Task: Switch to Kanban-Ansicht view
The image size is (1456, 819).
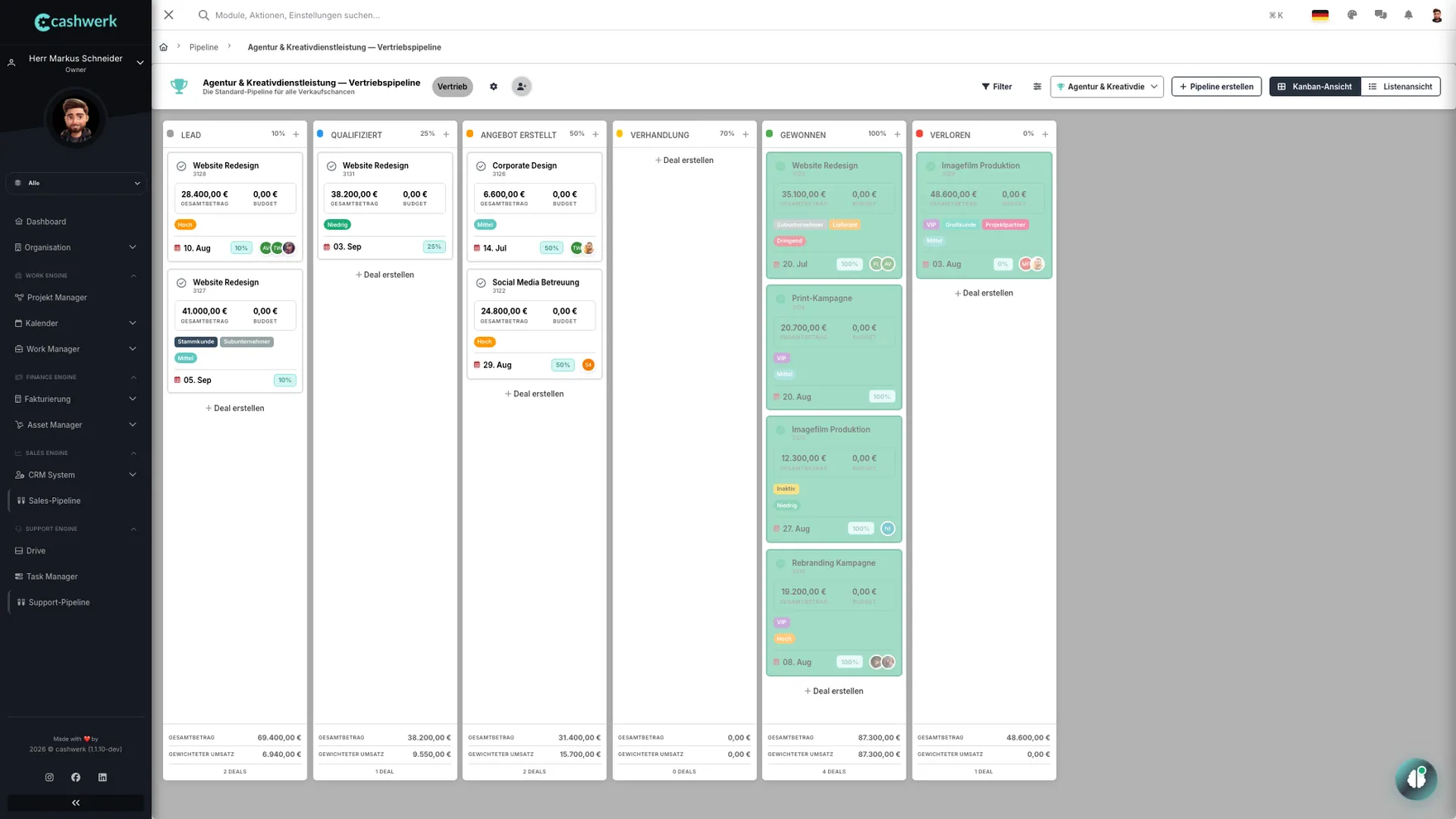Action: [1315, 86]
